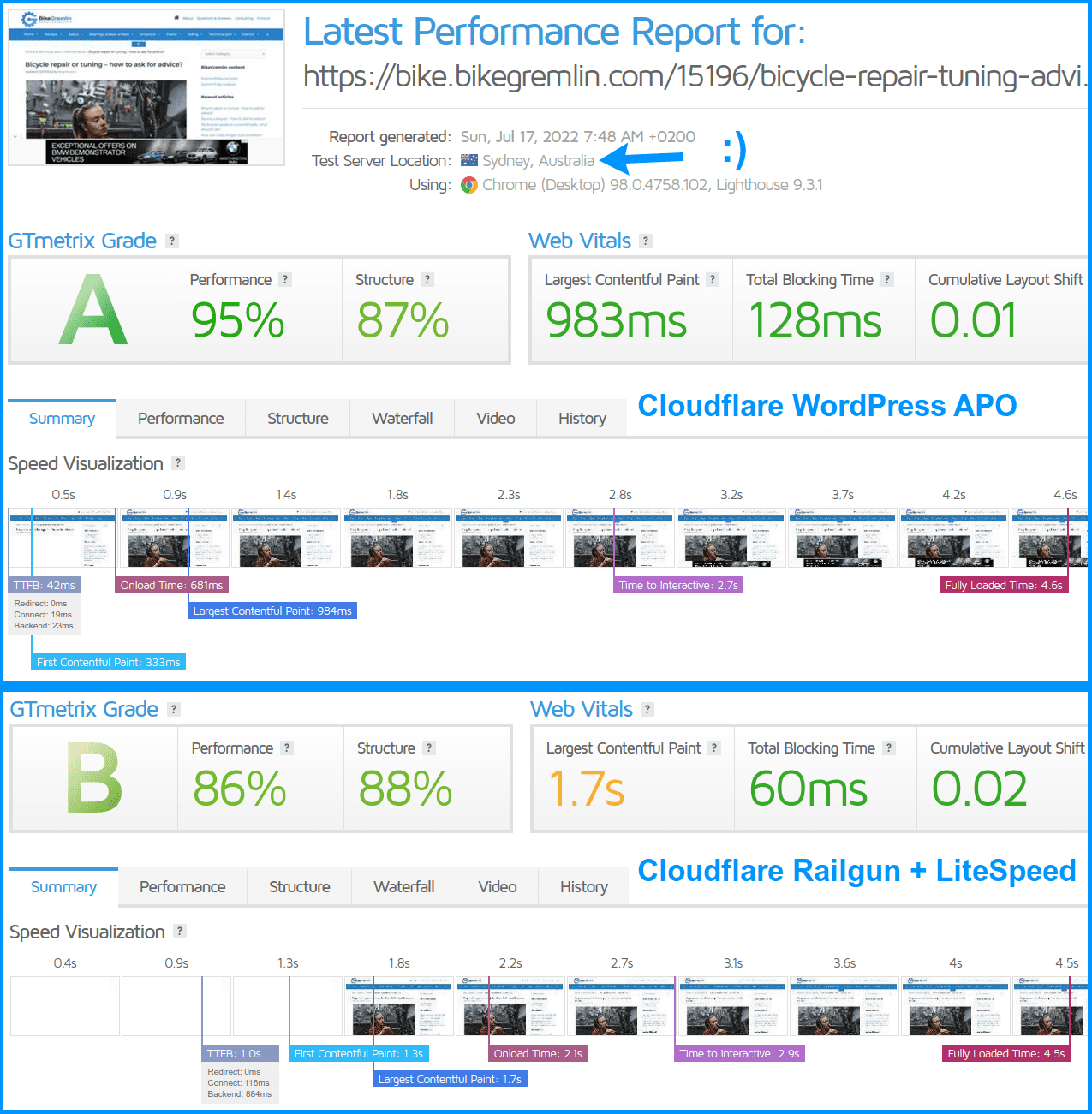Click the green grade A letter

pos(93,310)
